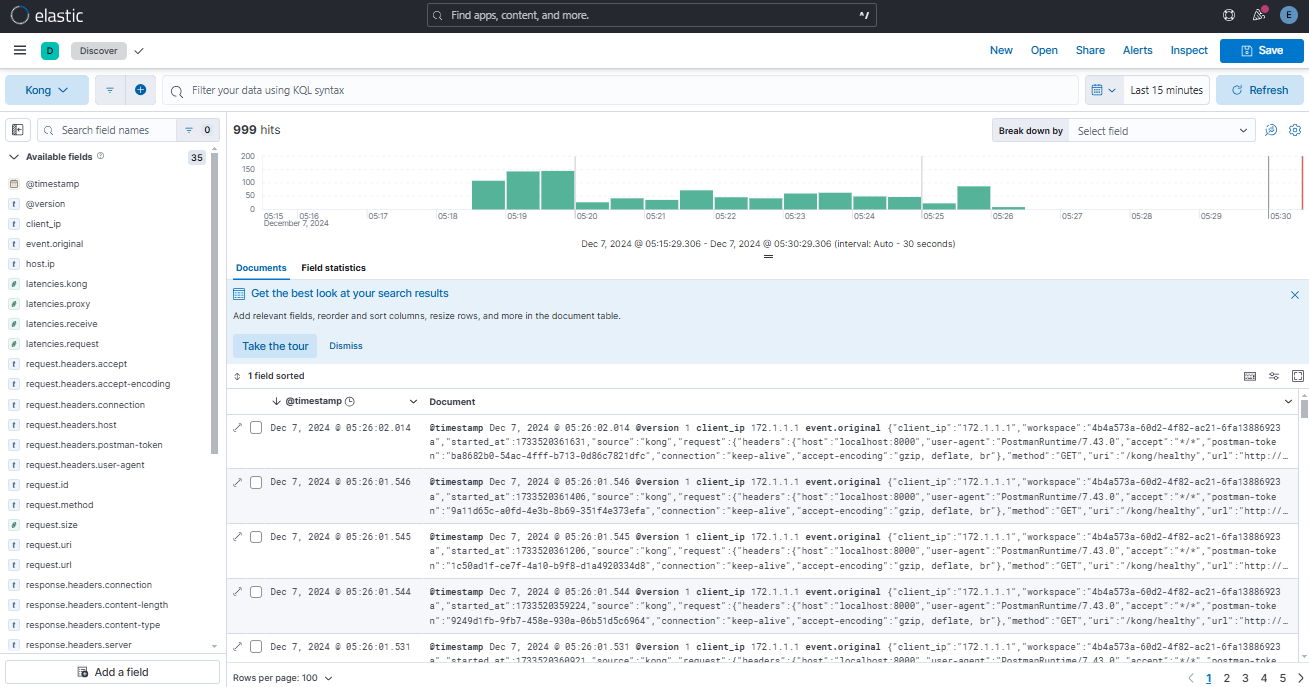Change Rows per page dropdown

tap(283, 678)
